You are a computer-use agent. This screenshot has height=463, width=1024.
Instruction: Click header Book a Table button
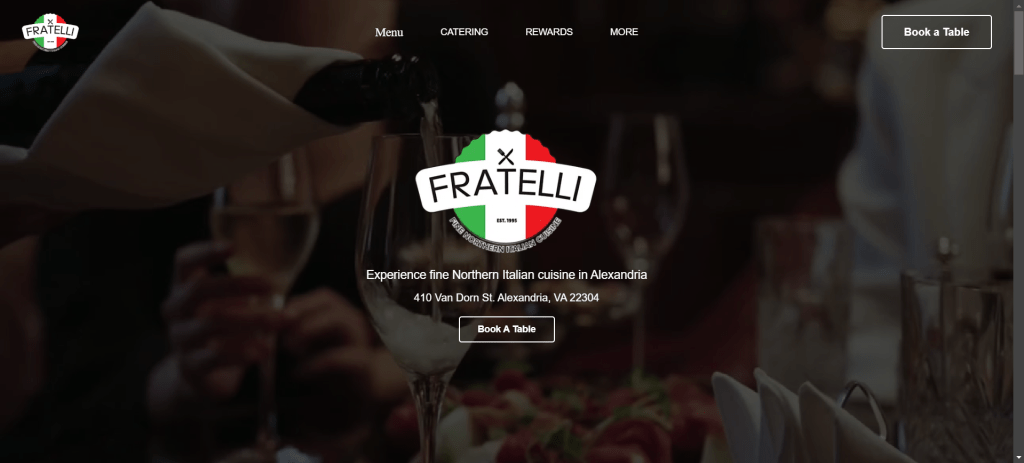(x=936, y=32)
